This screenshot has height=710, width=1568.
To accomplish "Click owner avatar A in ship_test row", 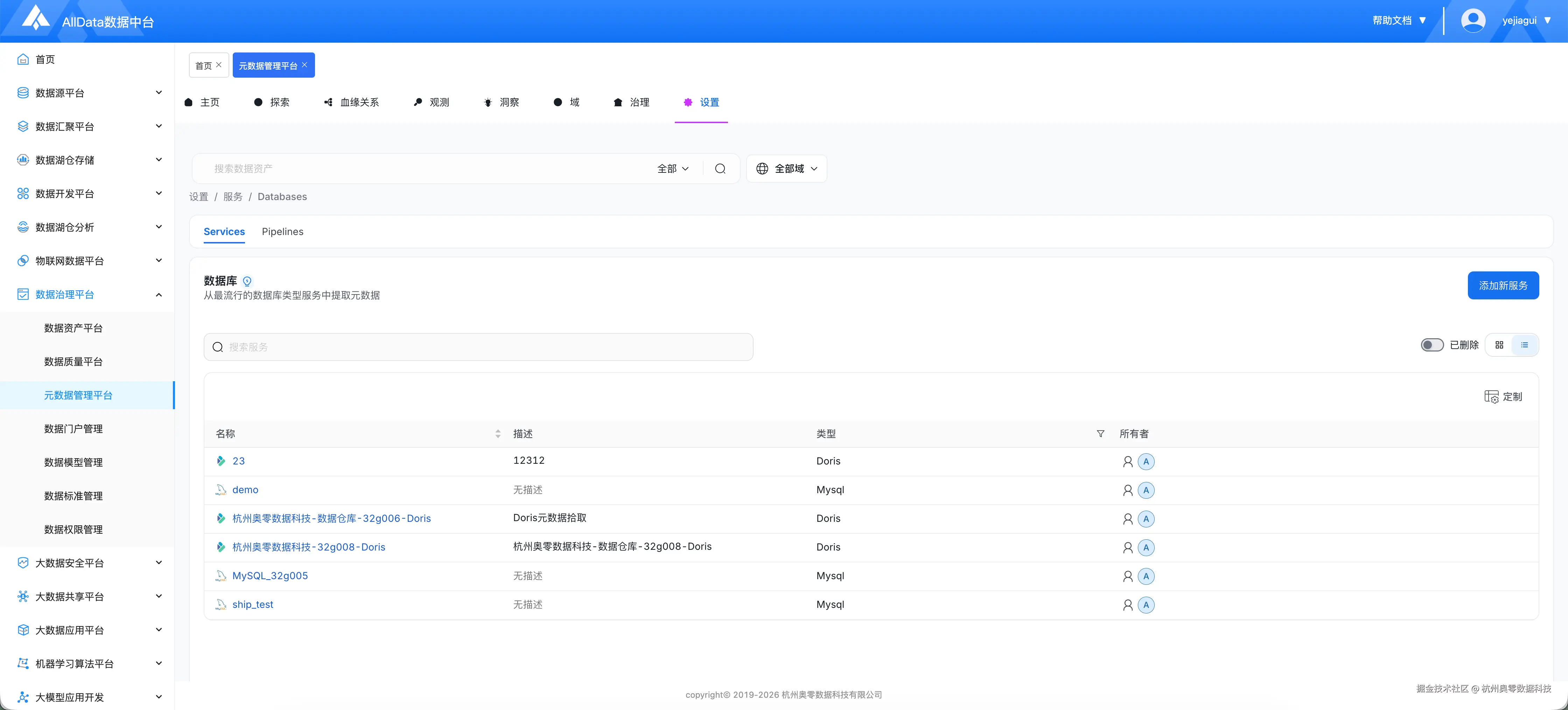I will (x=1146, y=605).
